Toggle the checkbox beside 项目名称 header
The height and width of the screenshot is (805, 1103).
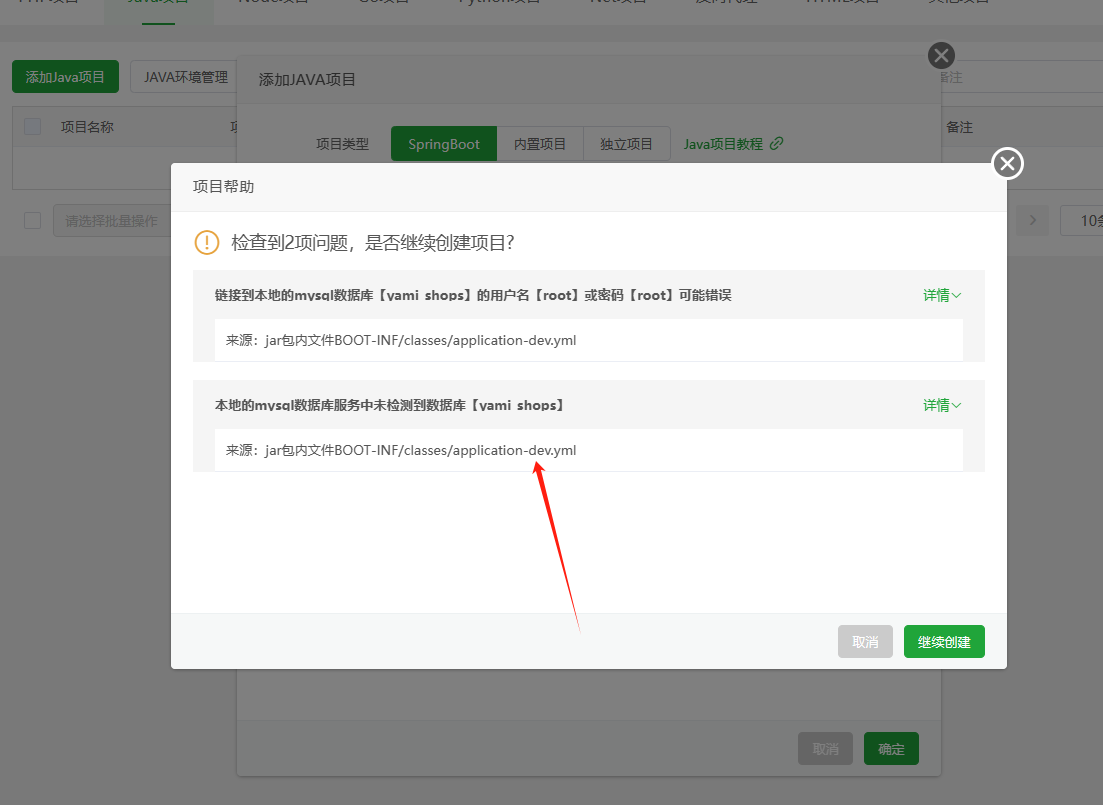click(33, 126)
